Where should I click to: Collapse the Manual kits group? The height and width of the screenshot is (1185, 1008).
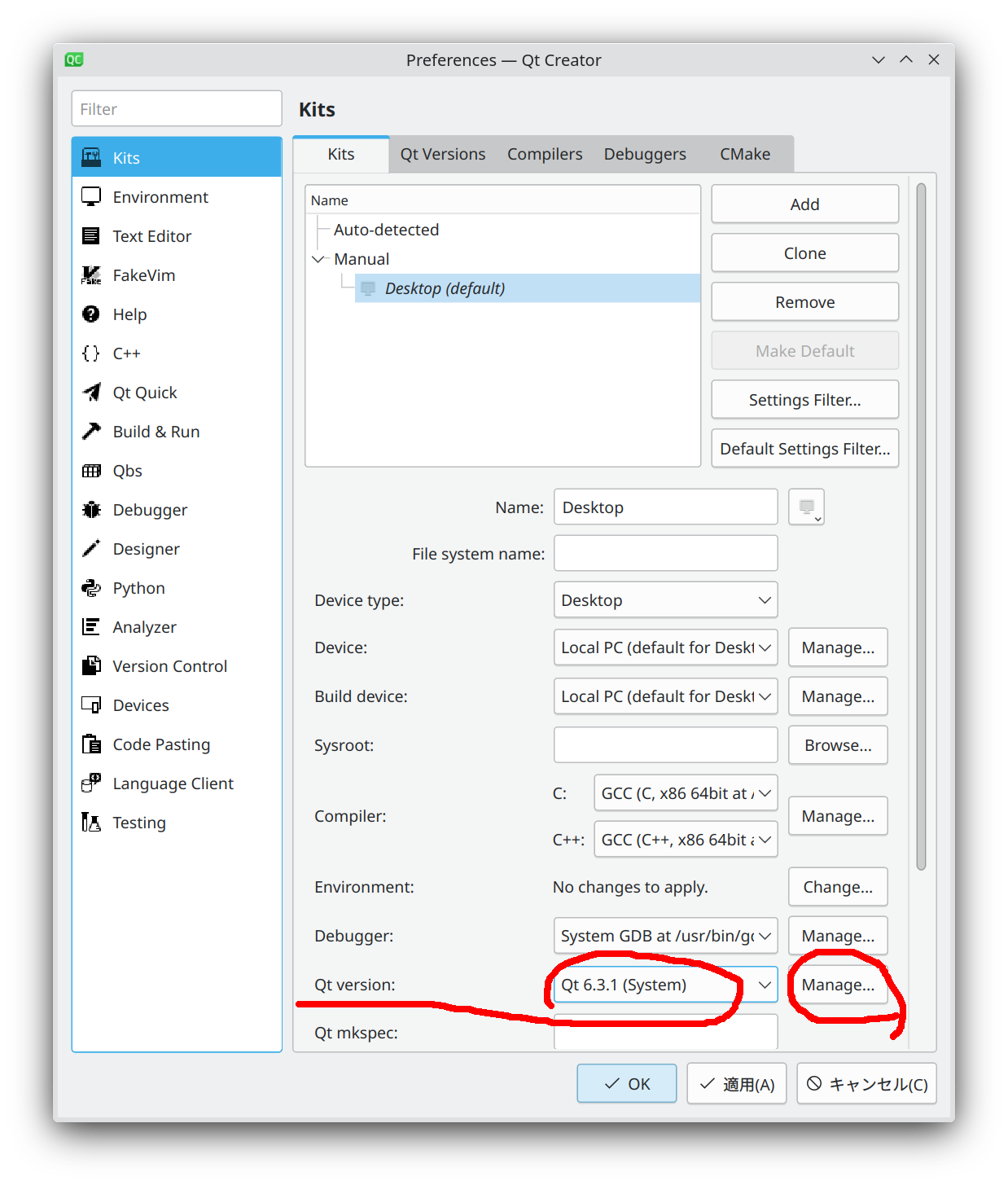click(x=318, y=259)
